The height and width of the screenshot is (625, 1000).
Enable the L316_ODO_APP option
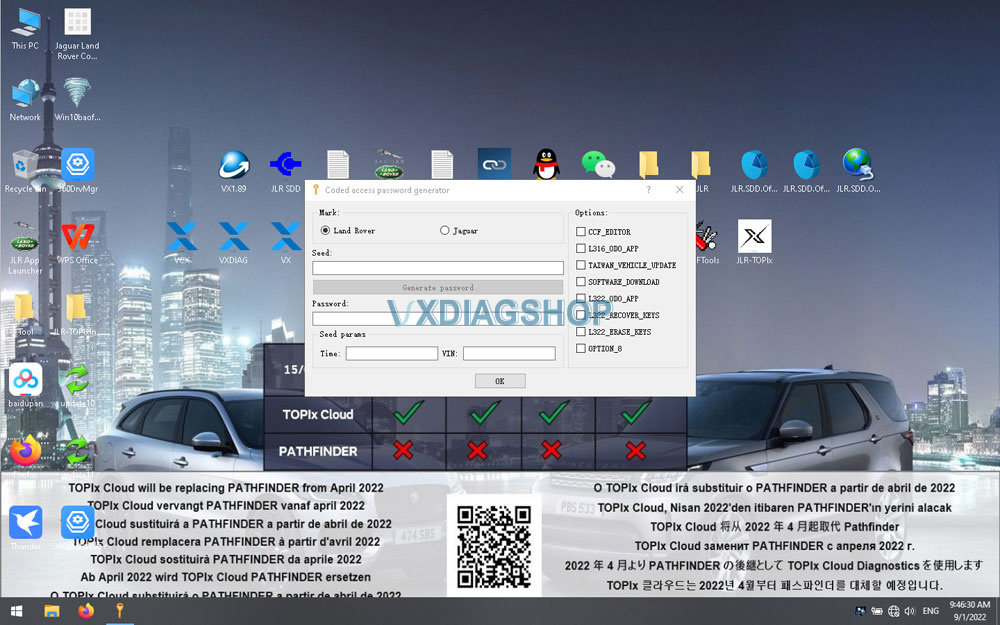(580, 248)
